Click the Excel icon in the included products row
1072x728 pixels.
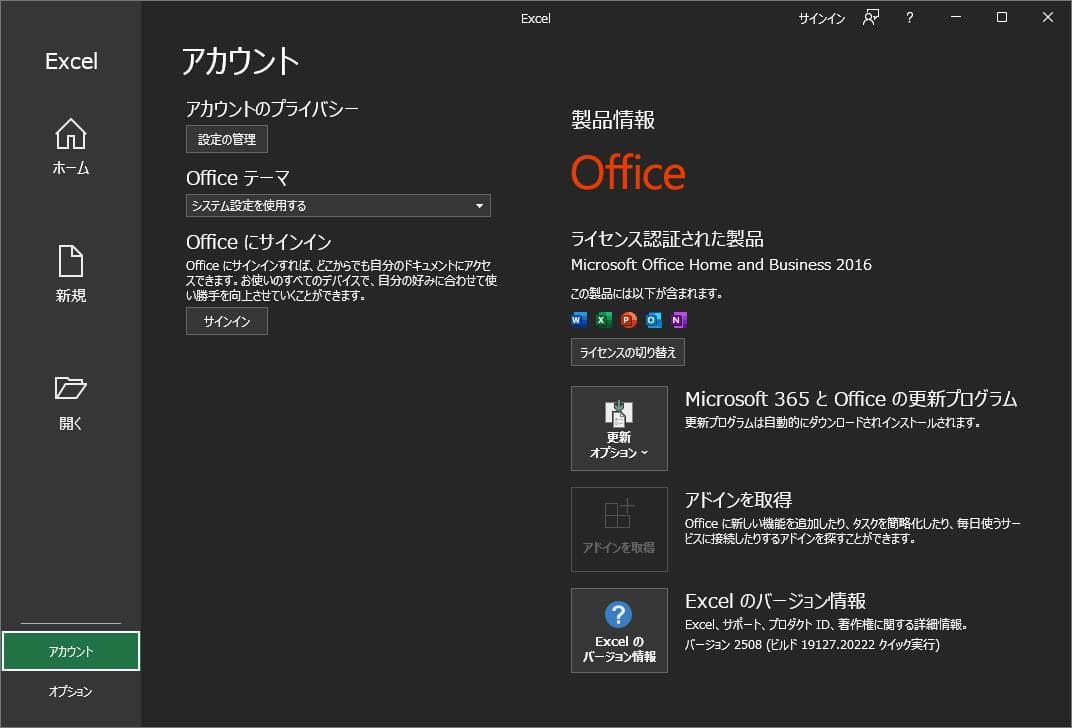[x=603, y=320]
